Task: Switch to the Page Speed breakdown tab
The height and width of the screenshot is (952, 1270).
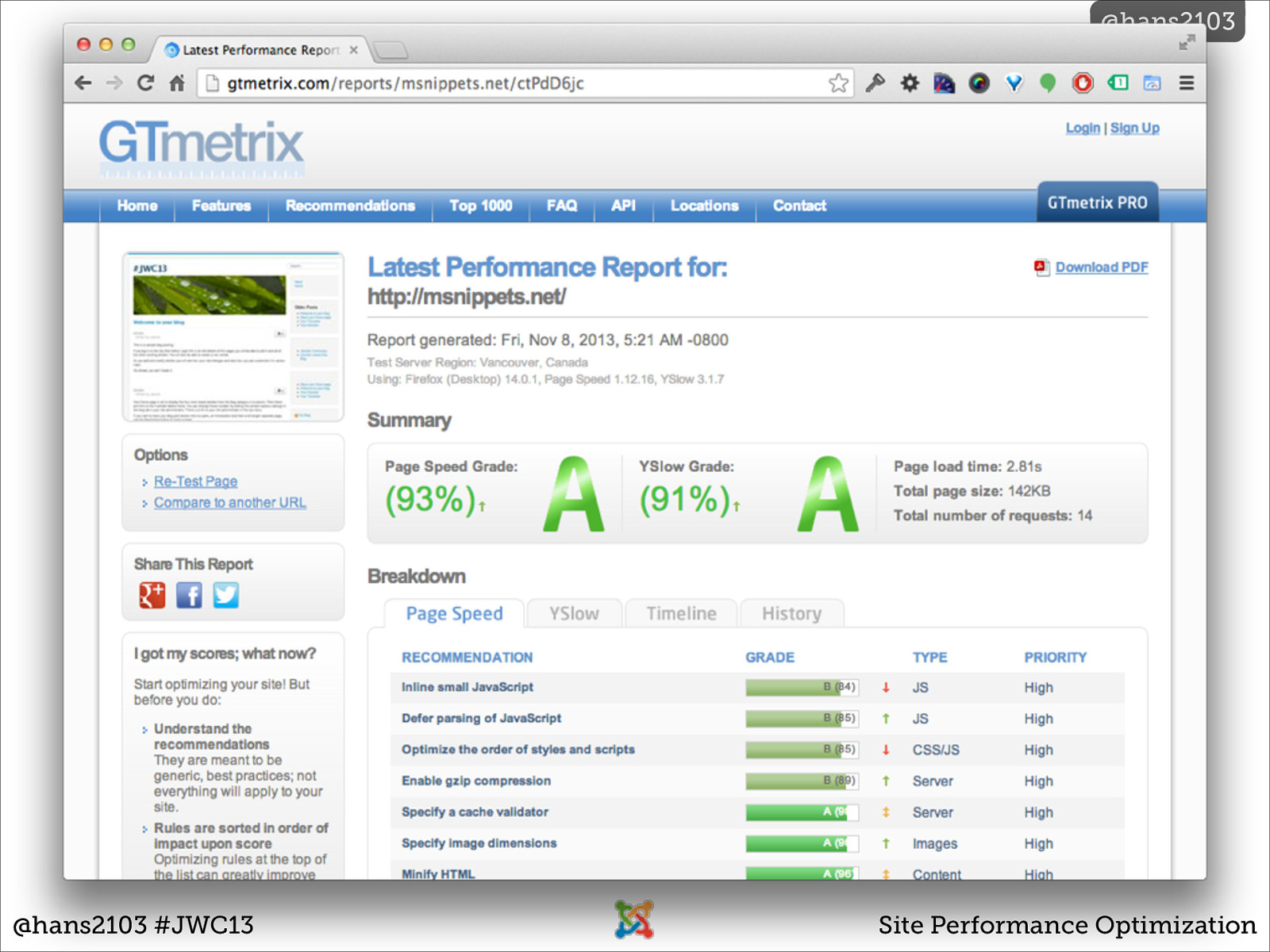Action: point(454,613)
